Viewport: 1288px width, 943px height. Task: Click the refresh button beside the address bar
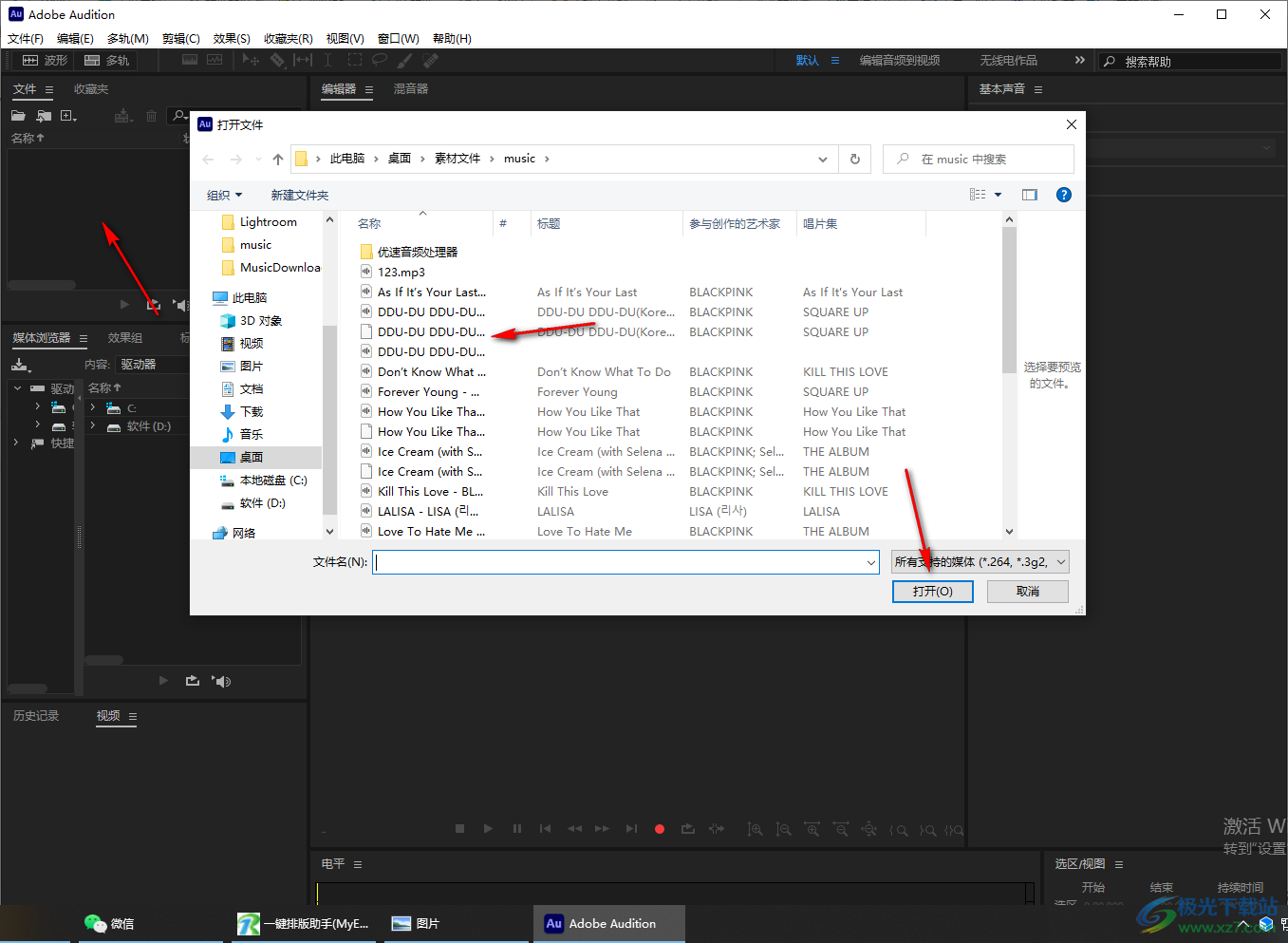point(855,159)
